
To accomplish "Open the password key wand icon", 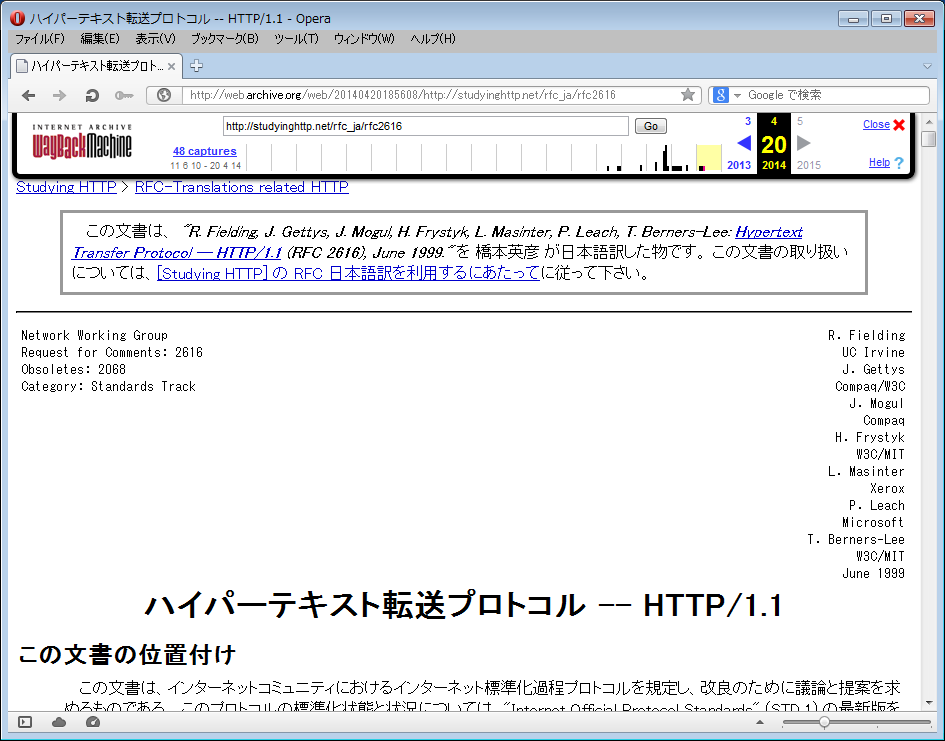I will click(x=124, y=95).
